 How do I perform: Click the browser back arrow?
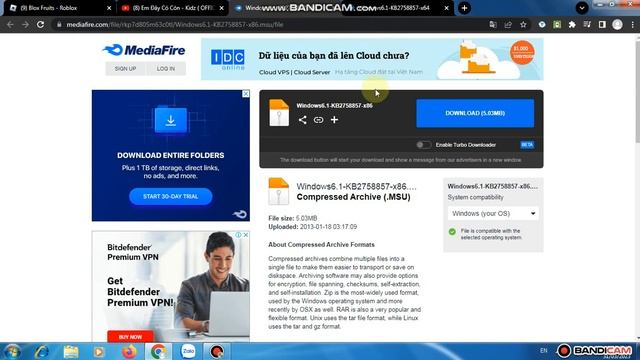coord(10,24)
